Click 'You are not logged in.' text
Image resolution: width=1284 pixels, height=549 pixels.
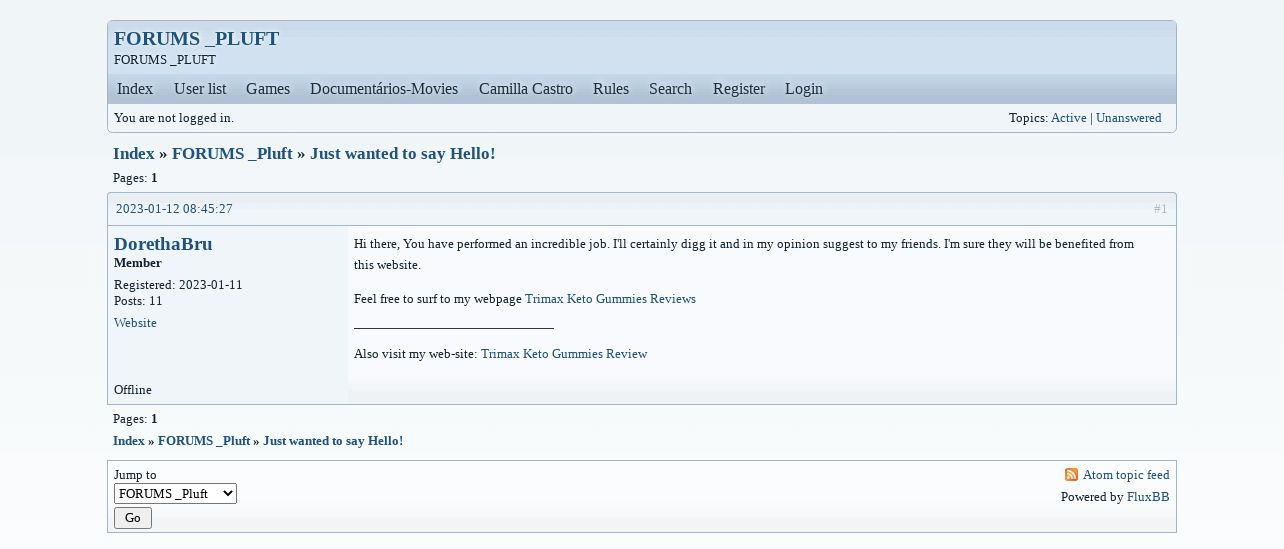174,118
